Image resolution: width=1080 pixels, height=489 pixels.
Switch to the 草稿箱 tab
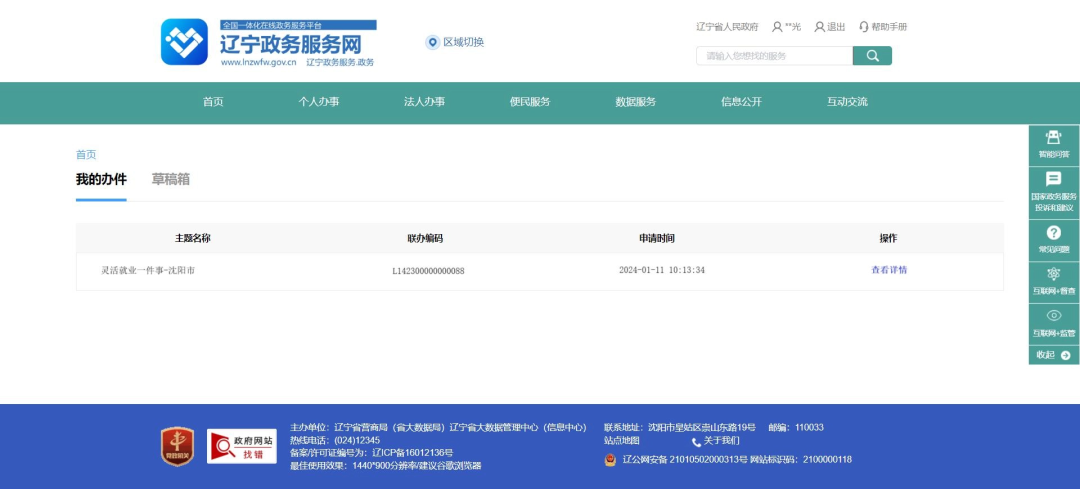[x=170, y=180]
